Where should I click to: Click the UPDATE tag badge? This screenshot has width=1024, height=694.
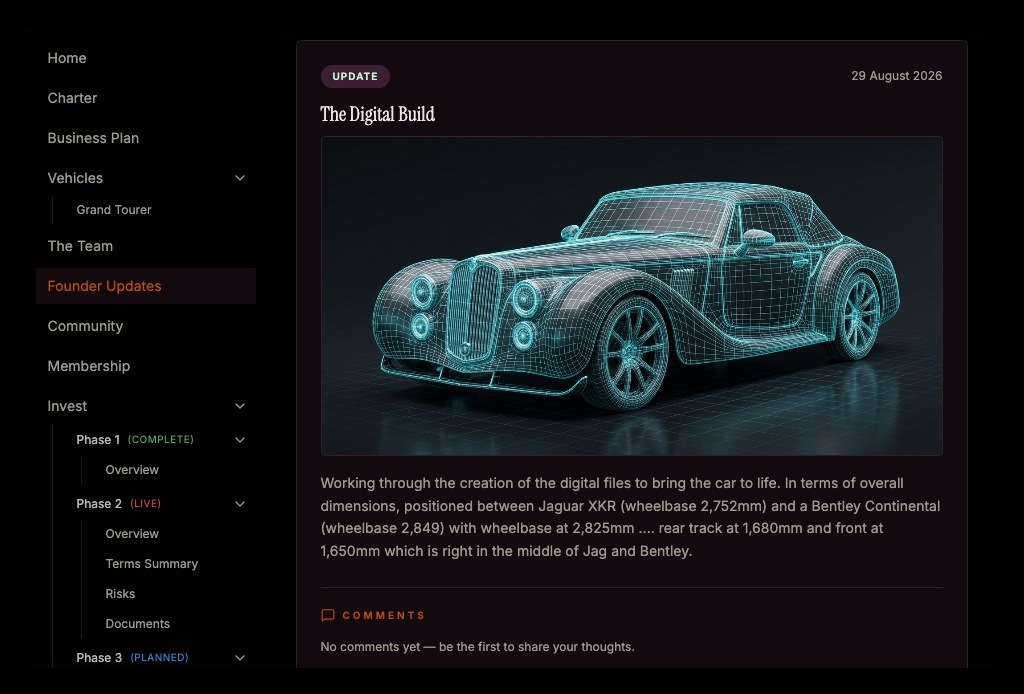355,76
